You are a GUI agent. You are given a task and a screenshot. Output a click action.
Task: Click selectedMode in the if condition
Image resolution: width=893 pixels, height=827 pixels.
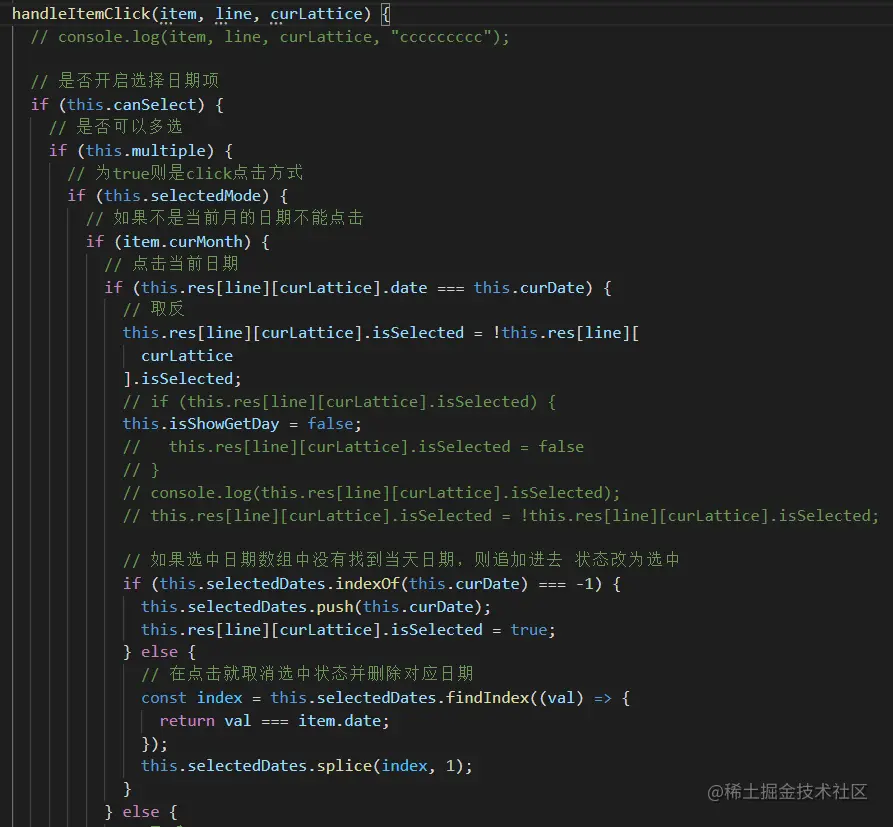pyautogui.click(x=206, y=196)
